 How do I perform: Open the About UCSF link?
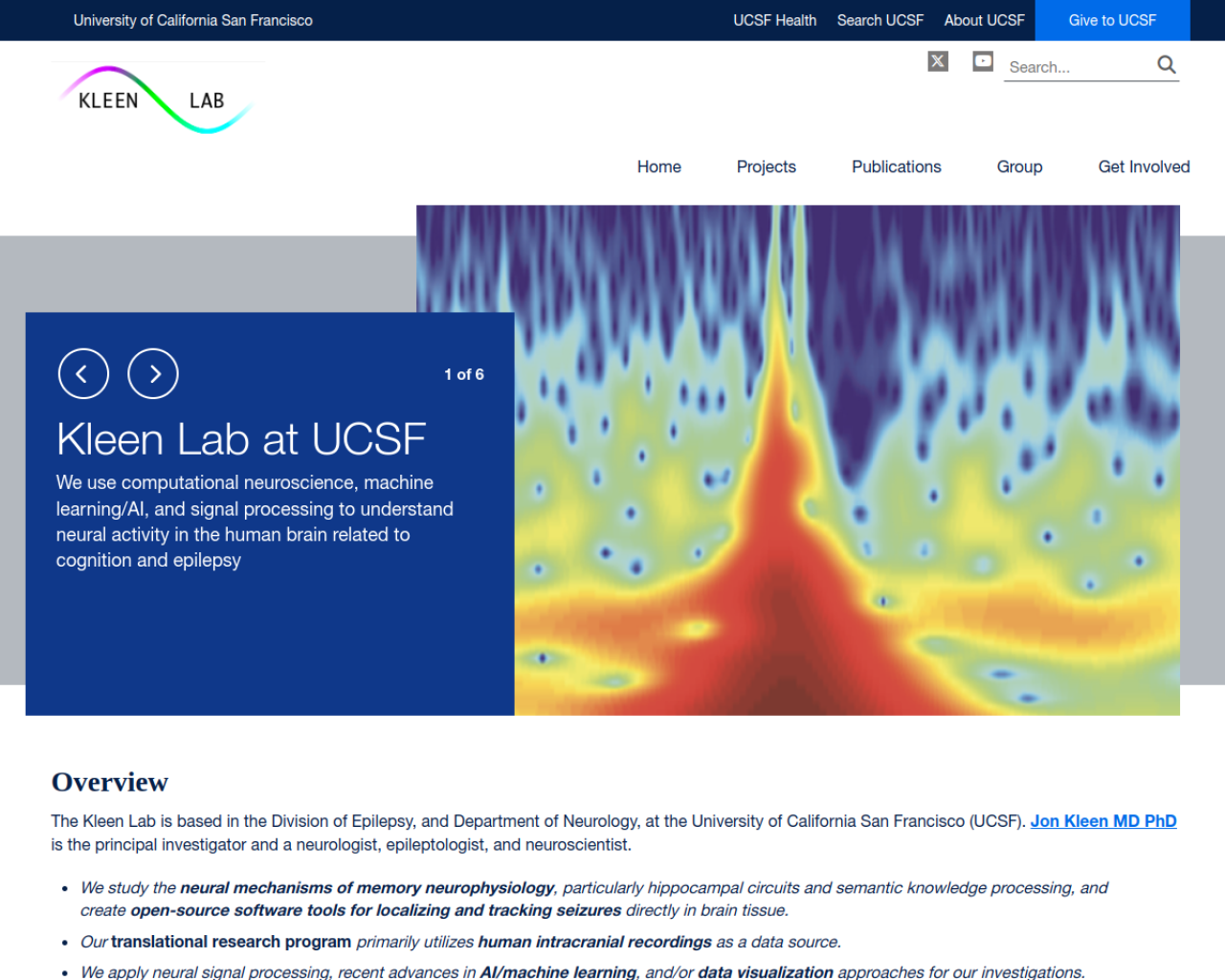[984, 20]
